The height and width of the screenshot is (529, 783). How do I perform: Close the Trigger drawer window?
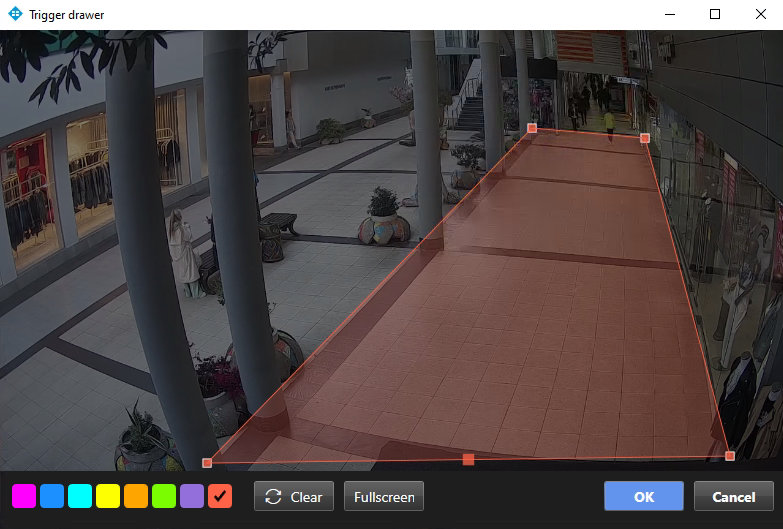760,15
